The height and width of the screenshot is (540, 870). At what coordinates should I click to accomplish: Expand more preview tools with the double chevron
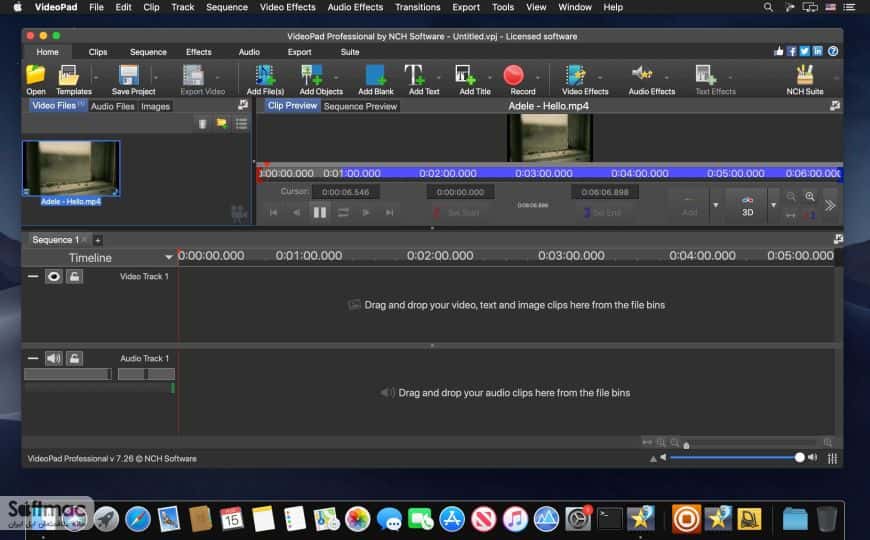coord(830,206)
